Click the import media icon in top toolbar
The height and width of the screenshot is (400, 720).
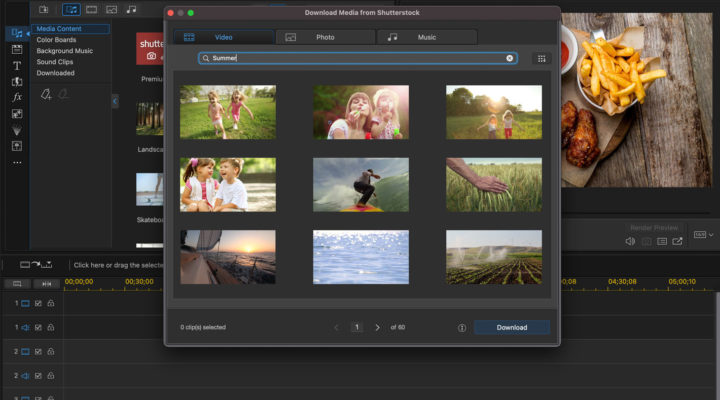[x=44, y=9]
